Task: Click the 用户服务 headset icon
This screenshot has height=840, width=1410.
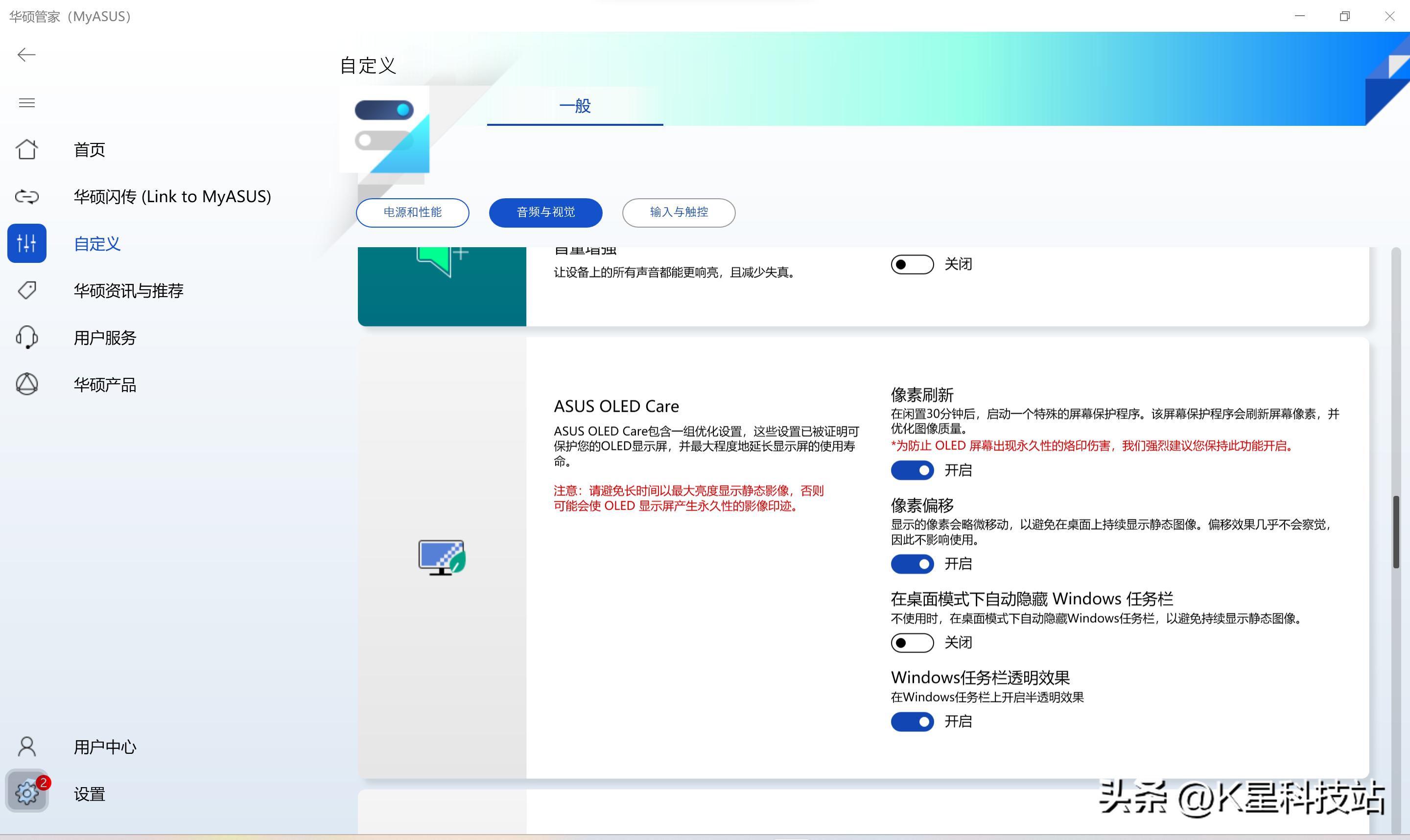Action: coord(26,337)
